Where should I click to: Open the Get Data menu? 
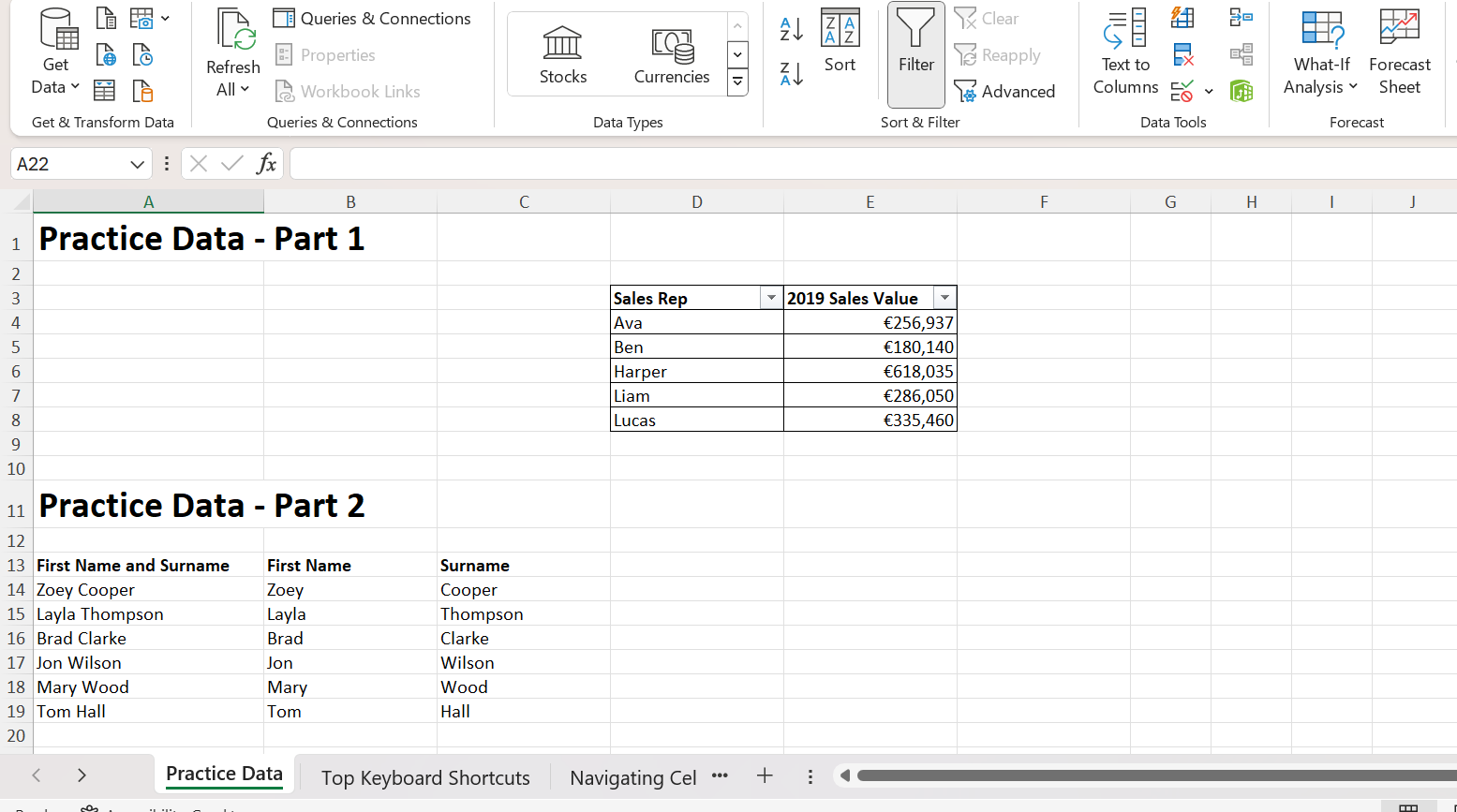[x=55, y=52]
